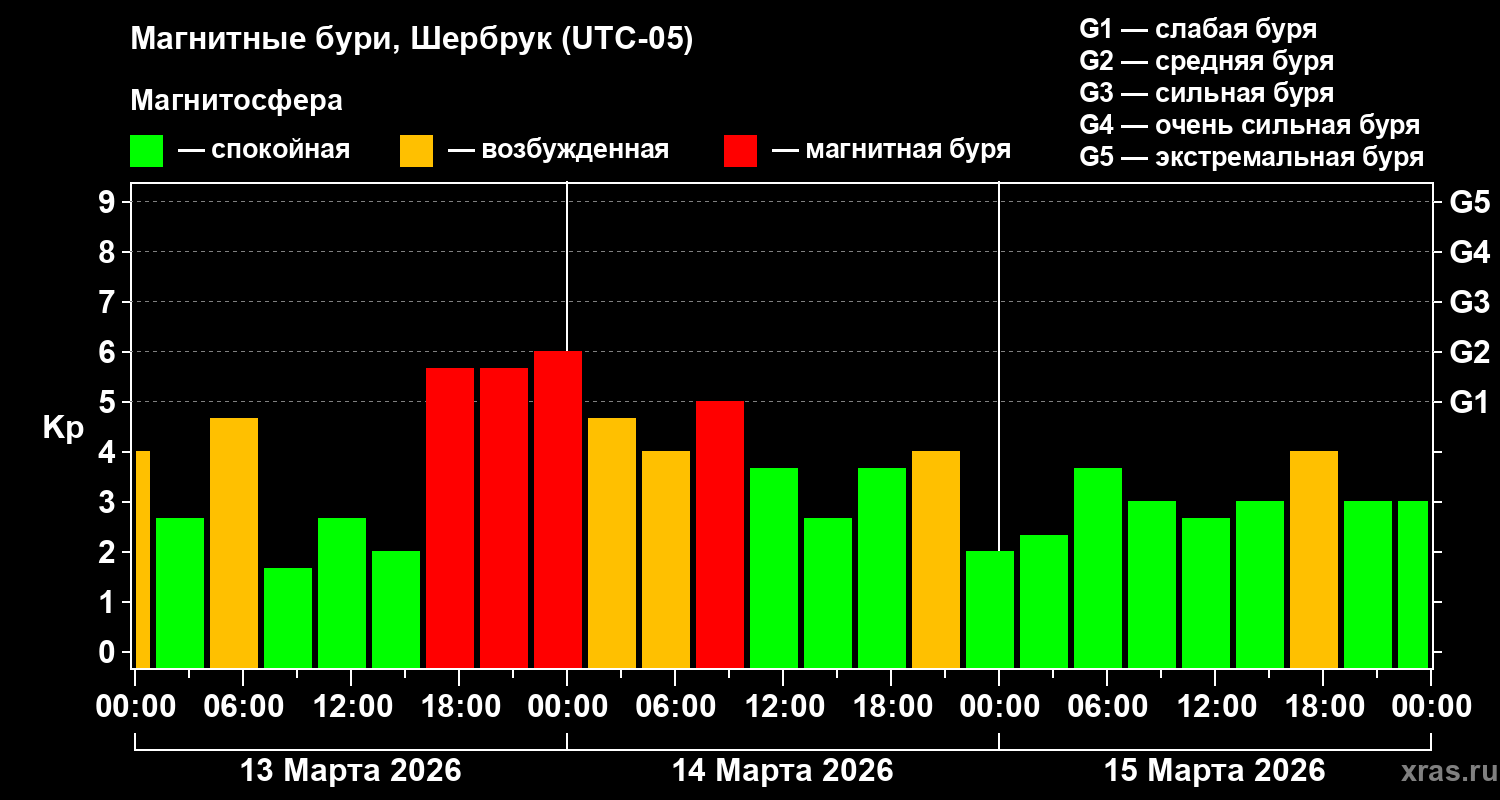Click the 'G3 — сильная буря' legend line

click(1206, 93)
